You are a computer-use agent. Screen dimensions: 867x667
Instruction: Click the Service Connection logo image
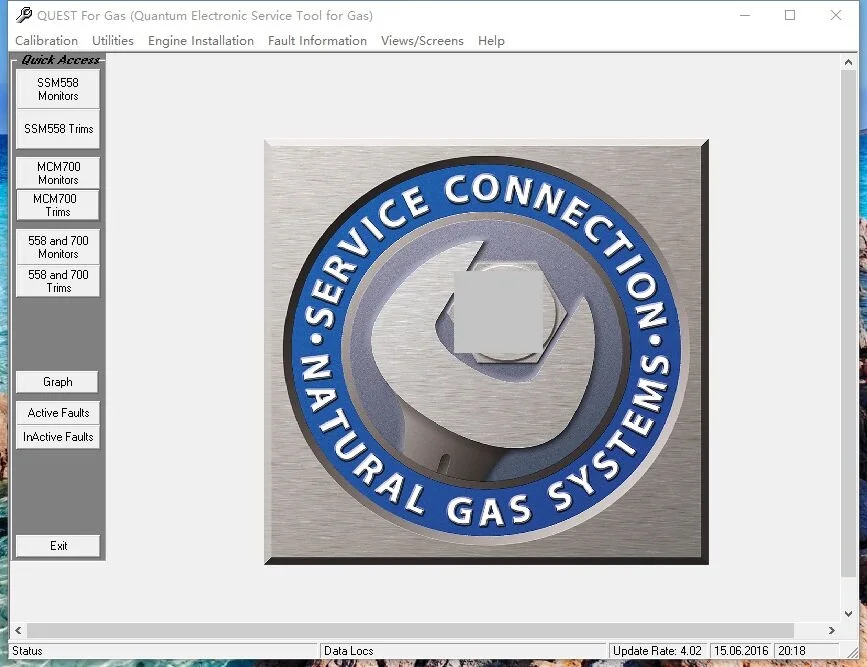[x=486, y=352]
